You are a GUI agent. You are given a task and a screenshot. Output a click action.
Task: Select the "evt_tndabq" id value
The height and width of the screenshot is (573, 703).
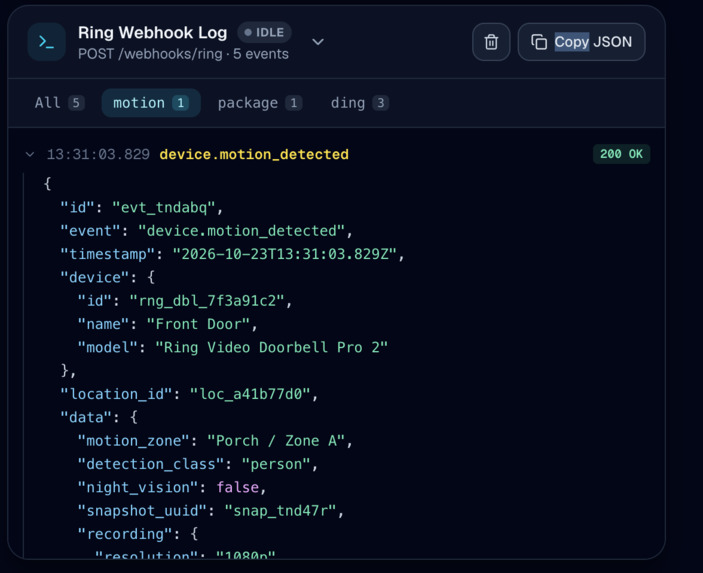(164, 208)
